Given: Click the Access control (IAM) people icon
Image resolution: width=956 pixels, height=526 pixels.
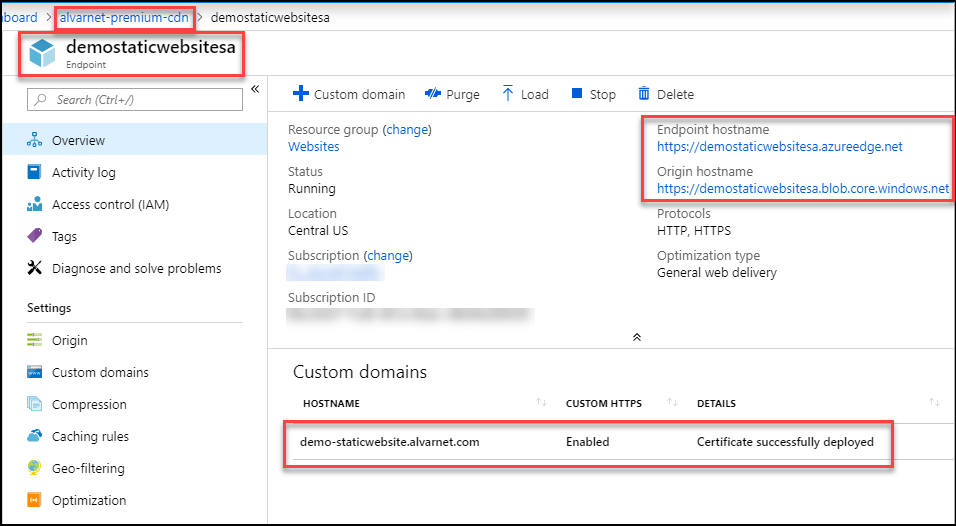Looking at the screenshot, I should [x=35, y=204].
